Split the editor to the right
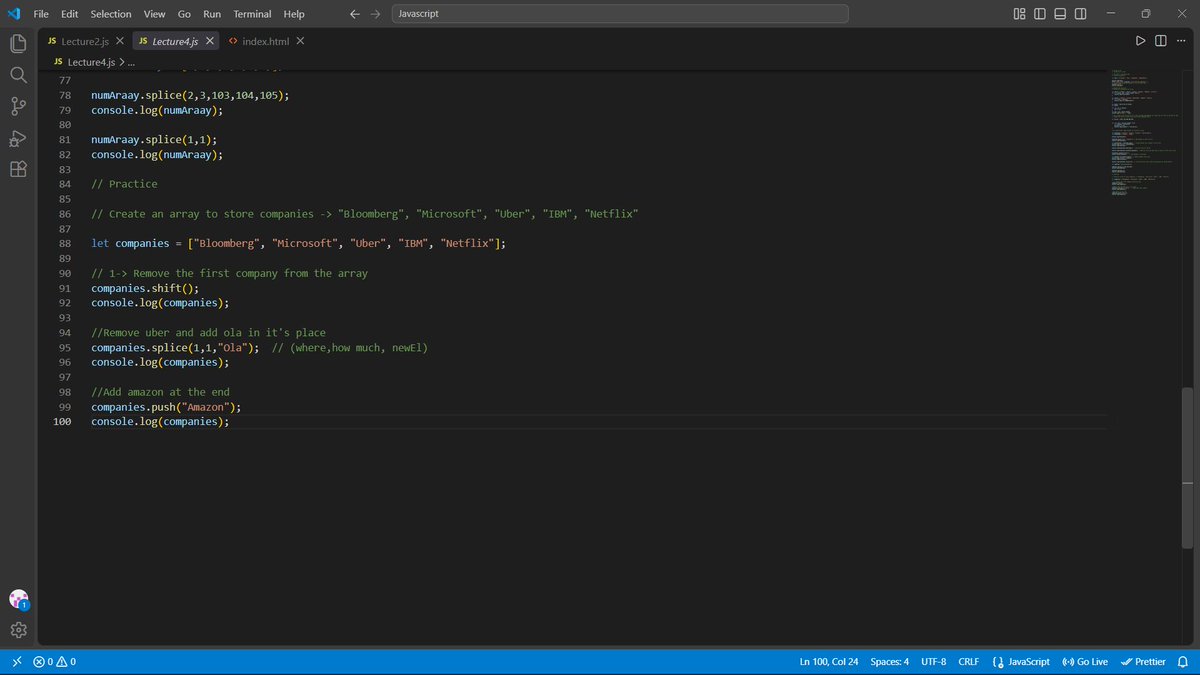The image size is (1200, 675). (1160, 41)
